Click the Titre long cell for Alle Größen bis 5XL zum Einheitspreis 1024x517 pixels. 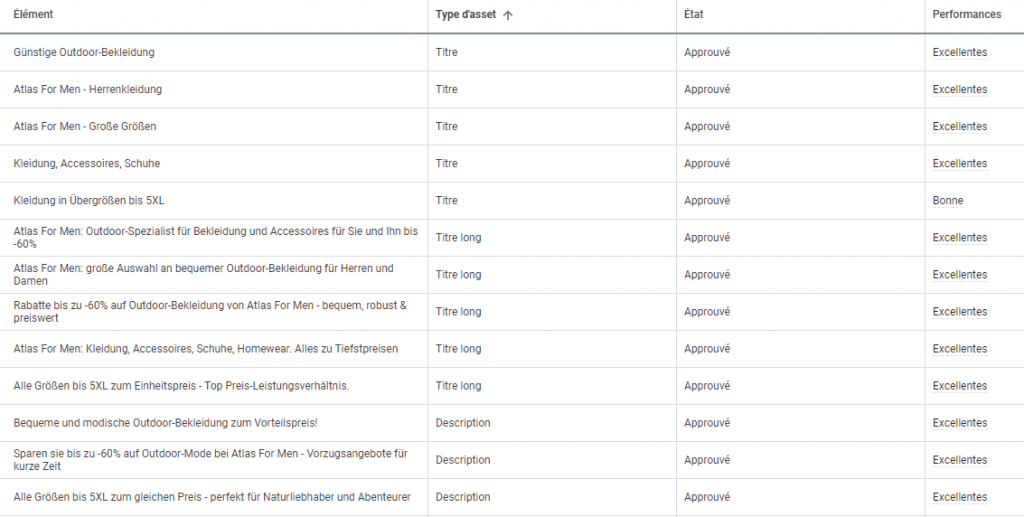click(458, 386)
